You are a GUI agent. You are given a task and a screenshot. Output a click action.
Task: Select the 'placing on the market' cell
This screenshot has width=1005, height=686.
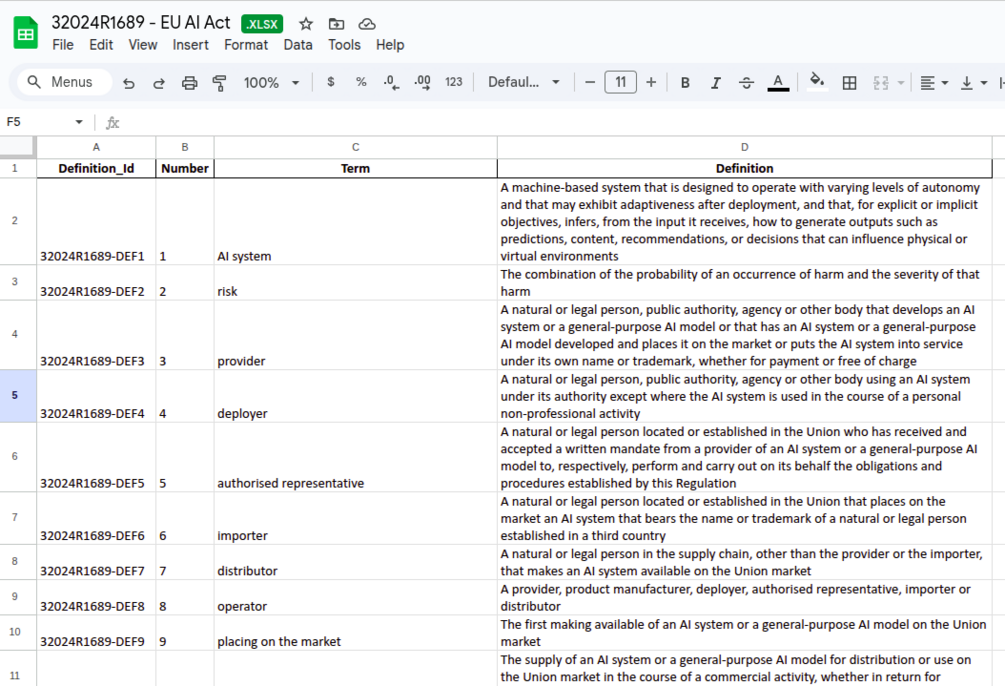(355, 633)
